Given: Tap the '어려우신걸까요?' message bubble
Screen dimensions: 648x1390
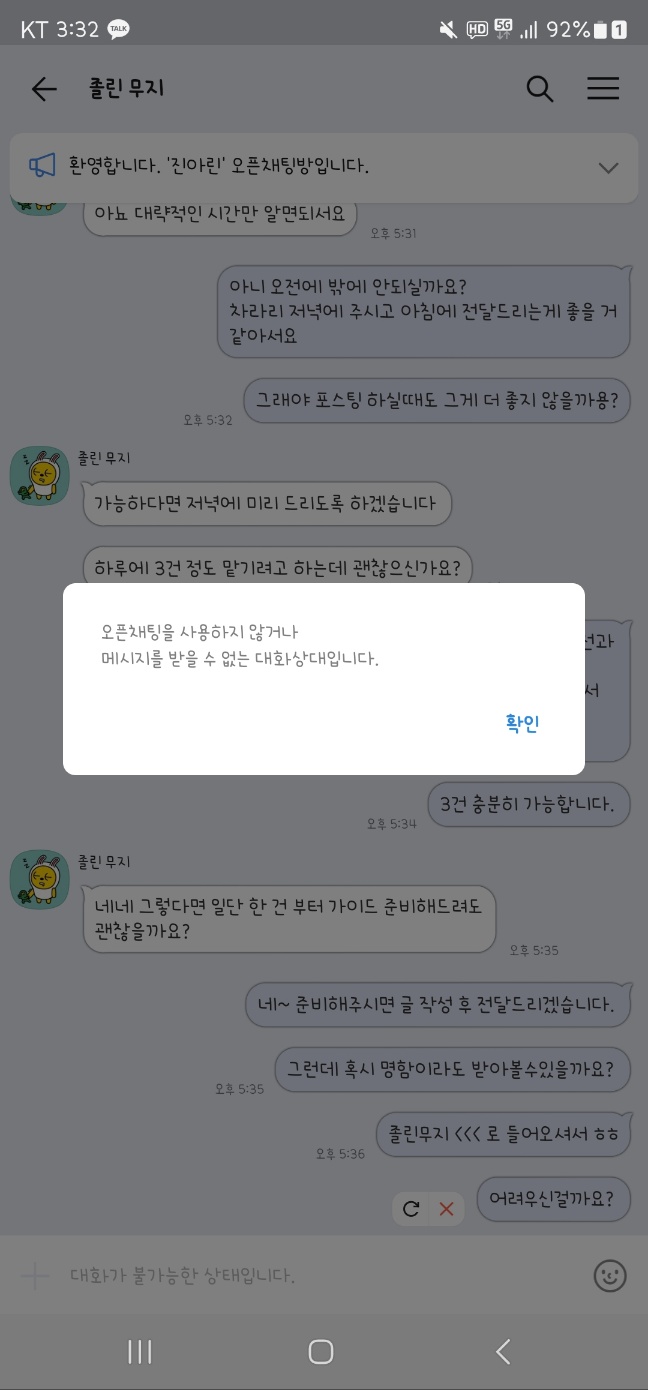Looking at the screenshot, I should point(554,1197).
